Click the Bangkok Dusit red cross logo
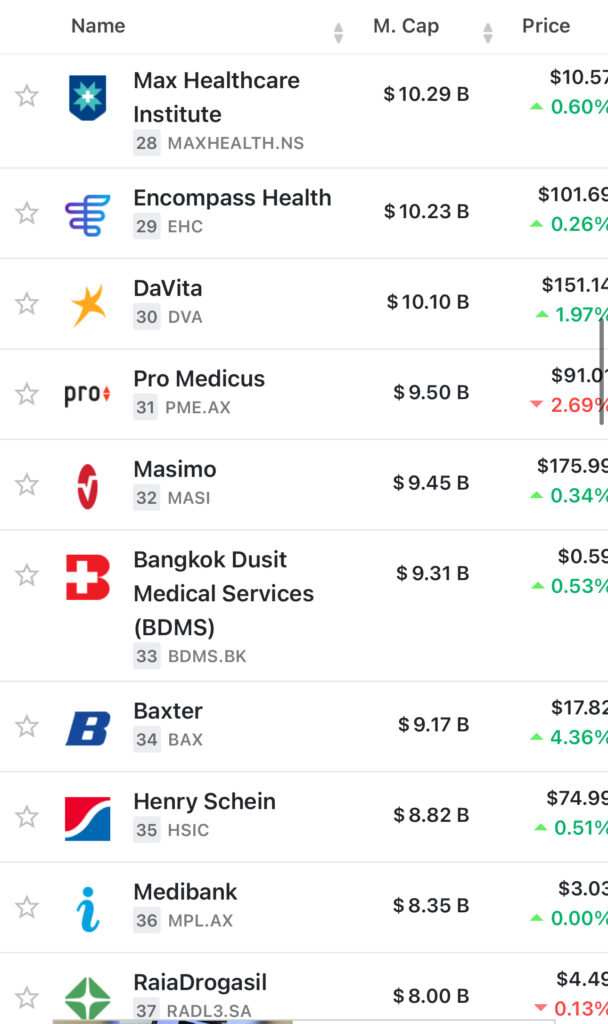This screenshot has width=608, height=1024. click(87, 577)
